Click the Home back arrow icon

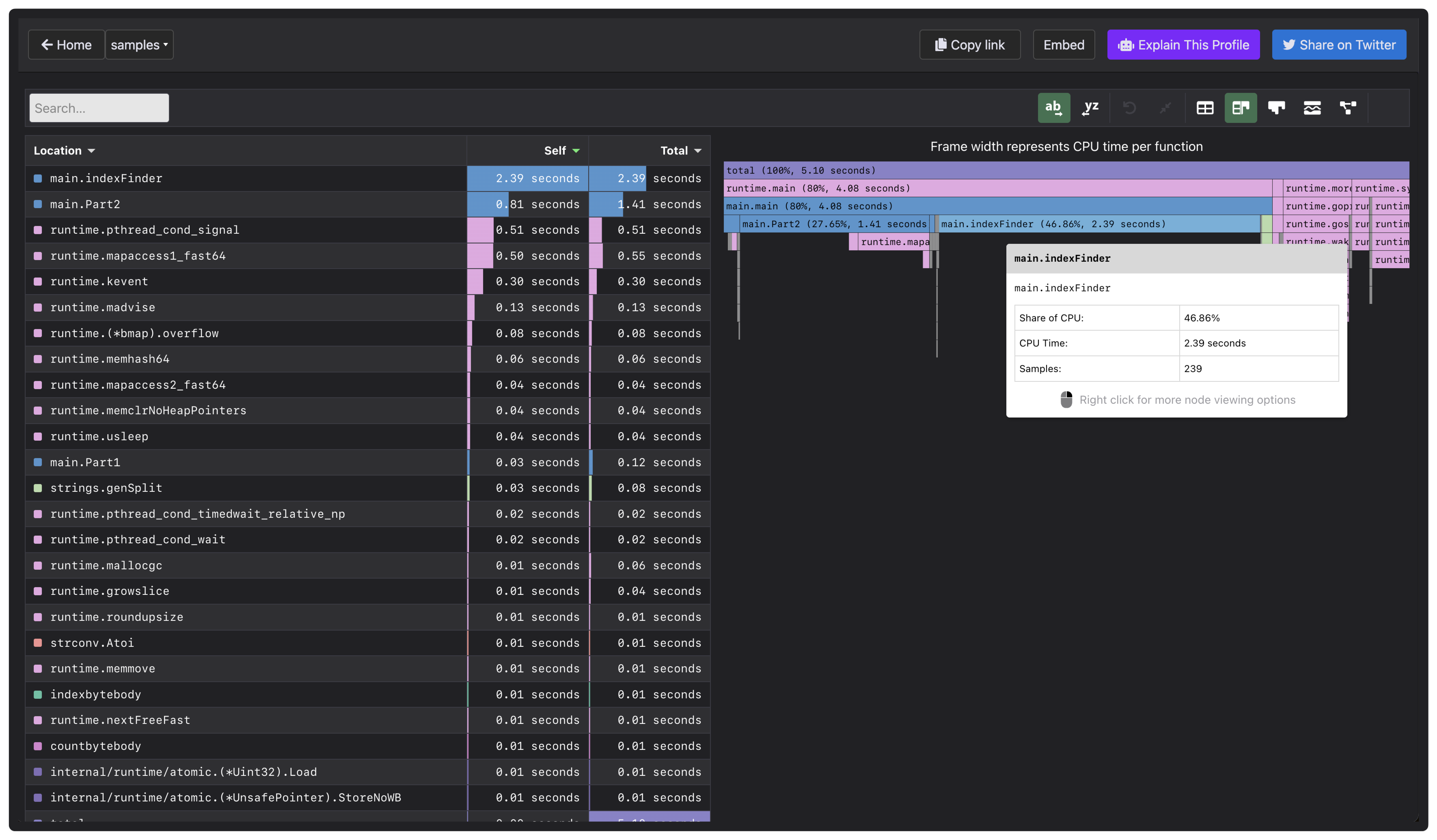pyautogui.click(x=47, y=45)
